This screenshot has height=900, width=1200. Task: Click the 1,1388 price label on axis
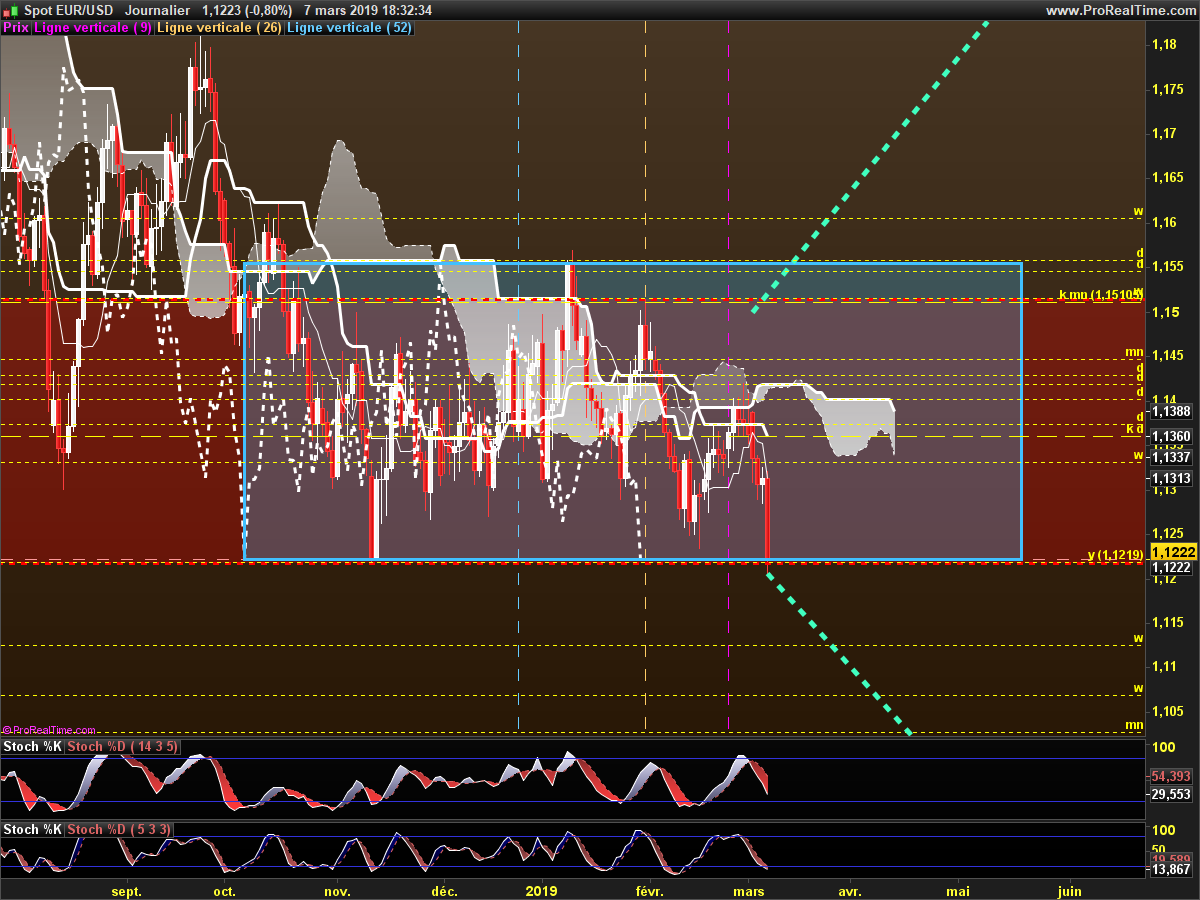click(x=1171, y=411)
